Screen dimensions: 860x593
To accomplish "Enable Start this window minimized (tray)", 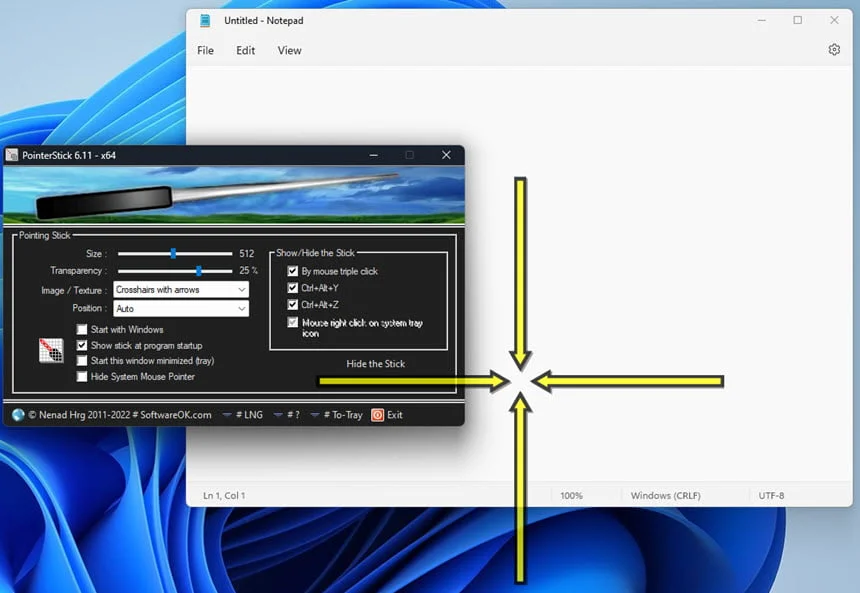I will tap(82, 360).
